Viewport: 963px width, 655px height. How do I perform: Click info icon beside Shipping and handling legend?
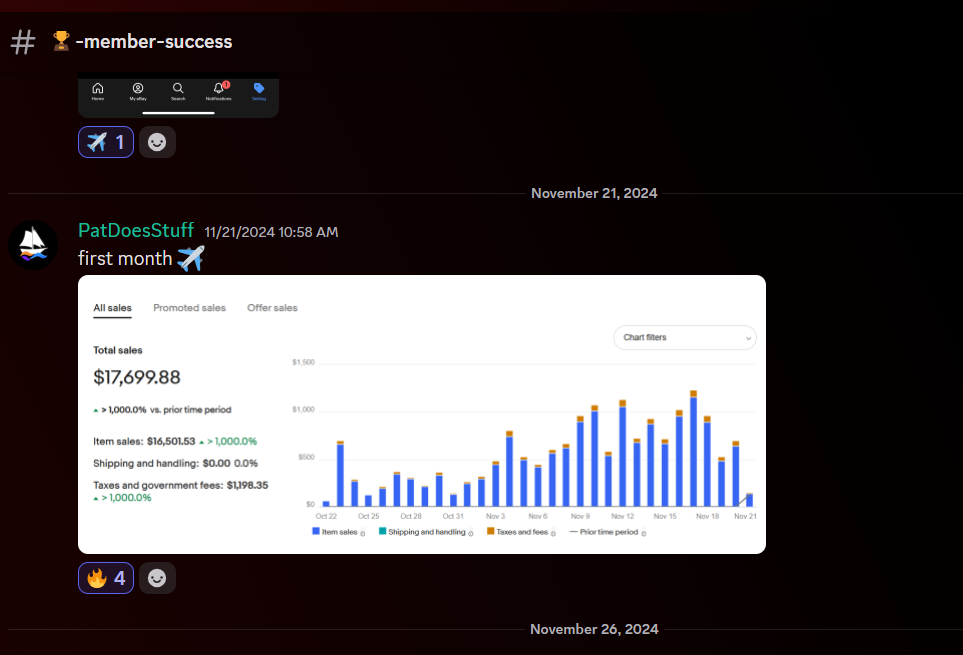[x=471, y=533]
